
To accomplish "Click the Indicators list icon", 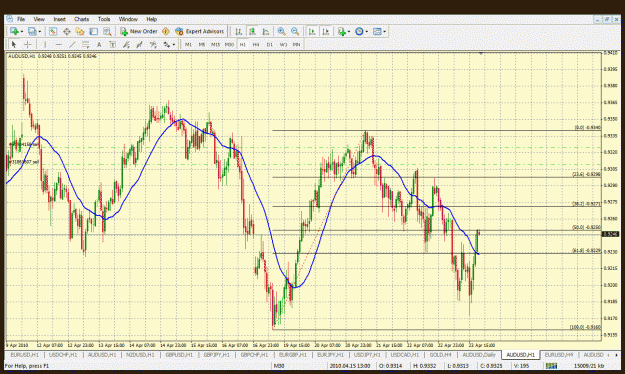I will point(342,31).
